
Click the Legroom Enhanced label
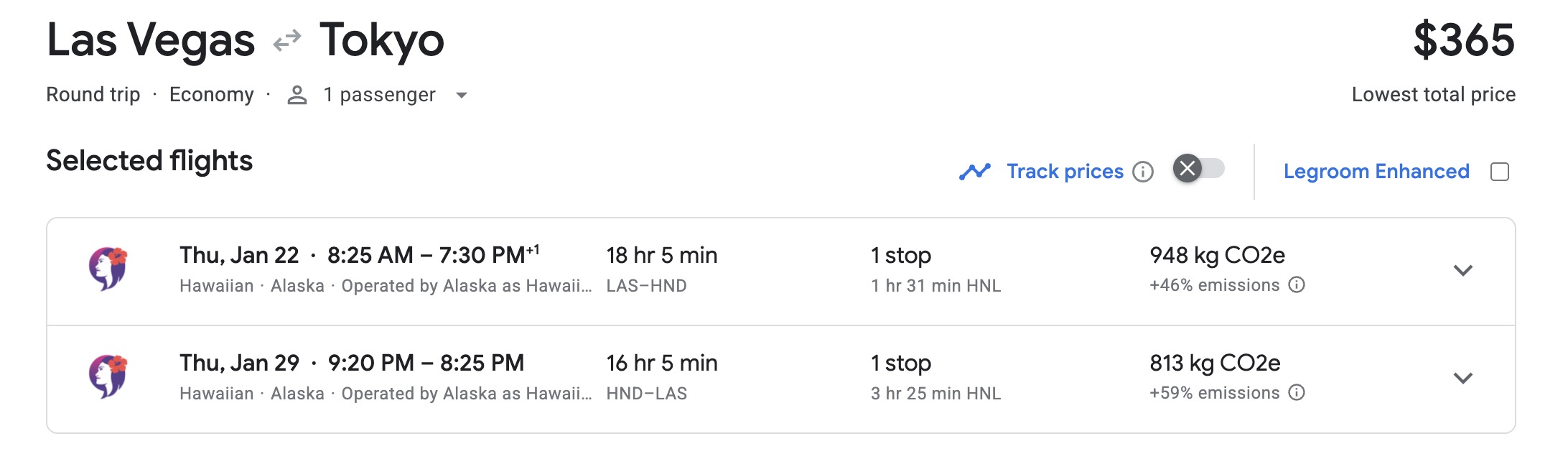point(1376,171)
